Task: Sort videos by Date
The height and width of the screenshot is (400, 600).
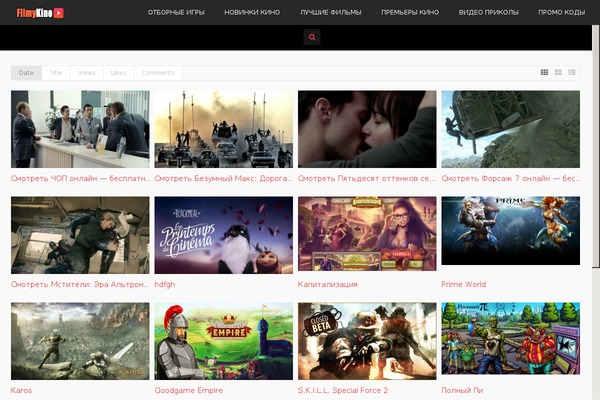Action: tap(26, 73)
